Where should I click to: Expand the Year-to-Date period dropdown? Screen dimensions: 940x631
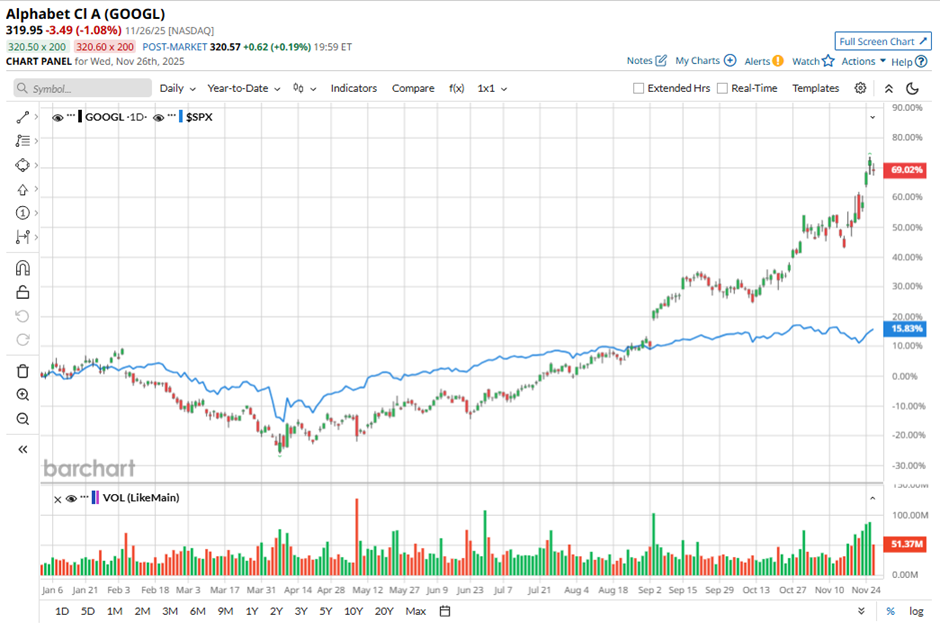click(243, 88)
